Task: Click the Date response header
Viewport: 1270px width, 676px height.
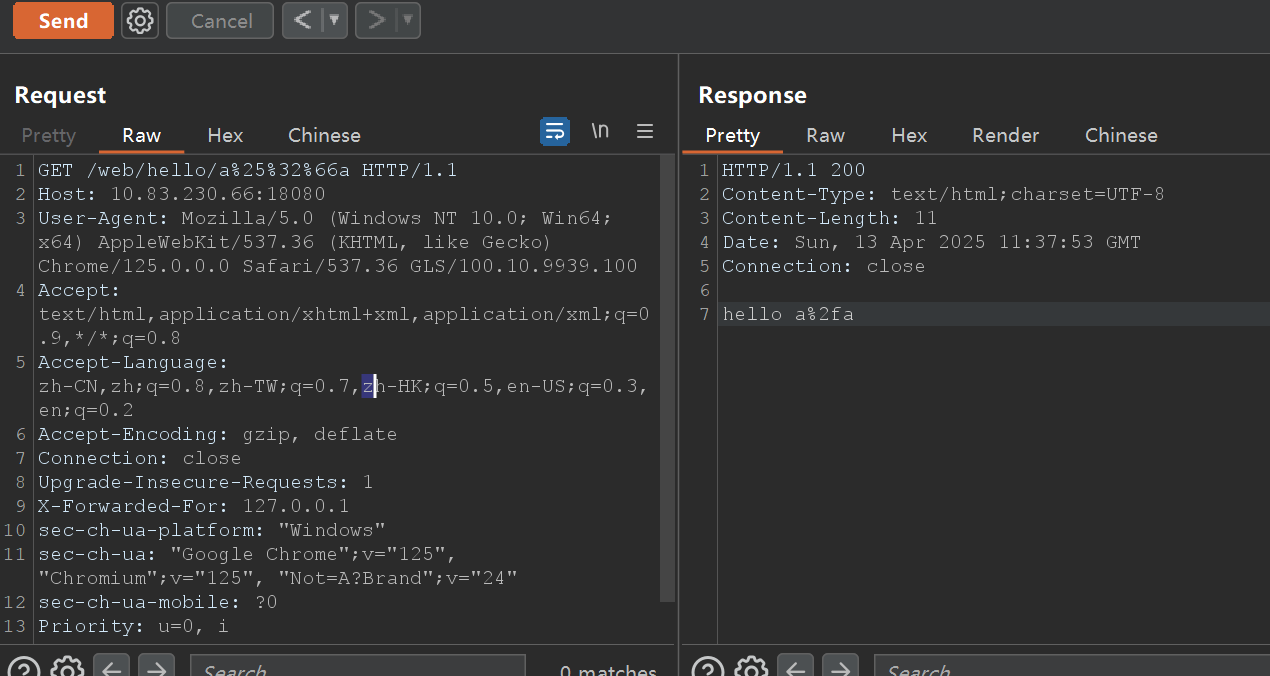Action: pyautogui.click(x=931, y=242)
